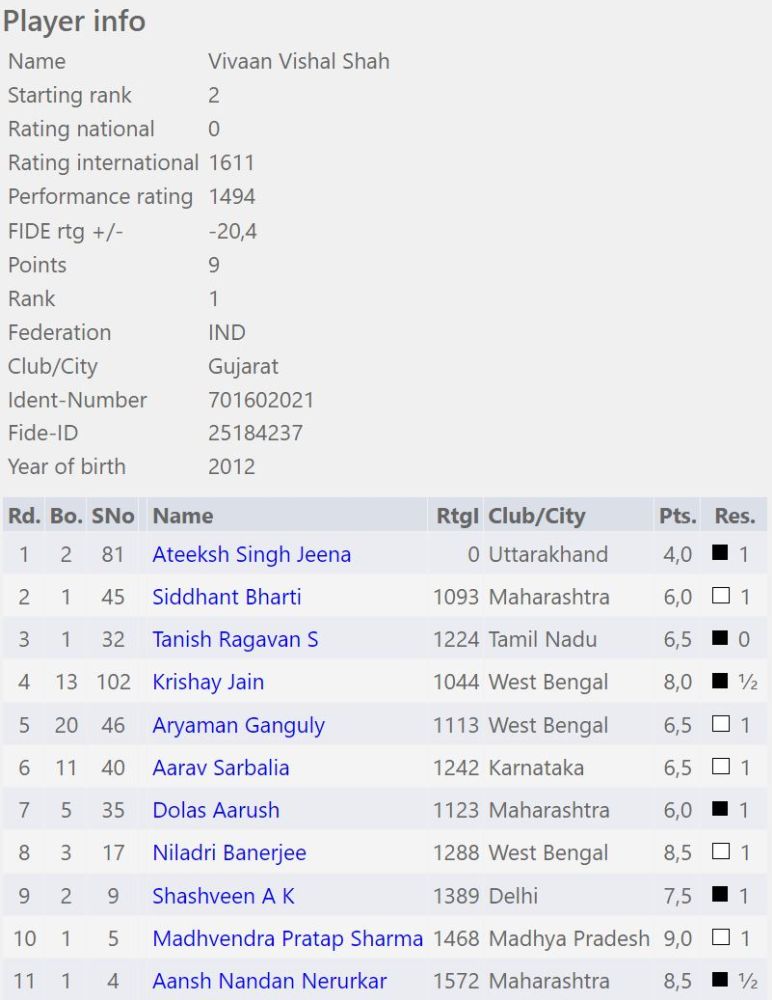Click black square beside Tanish Ragavan's result
Viewport: 772px width, 1000px height.
[720, 639]
